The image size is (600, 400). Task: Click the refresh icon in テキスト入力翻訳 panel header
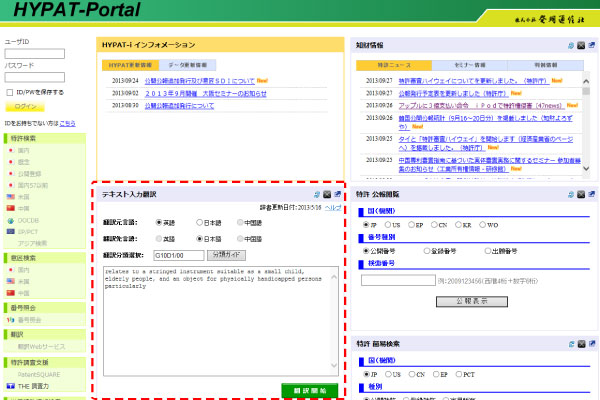point(317,193)
